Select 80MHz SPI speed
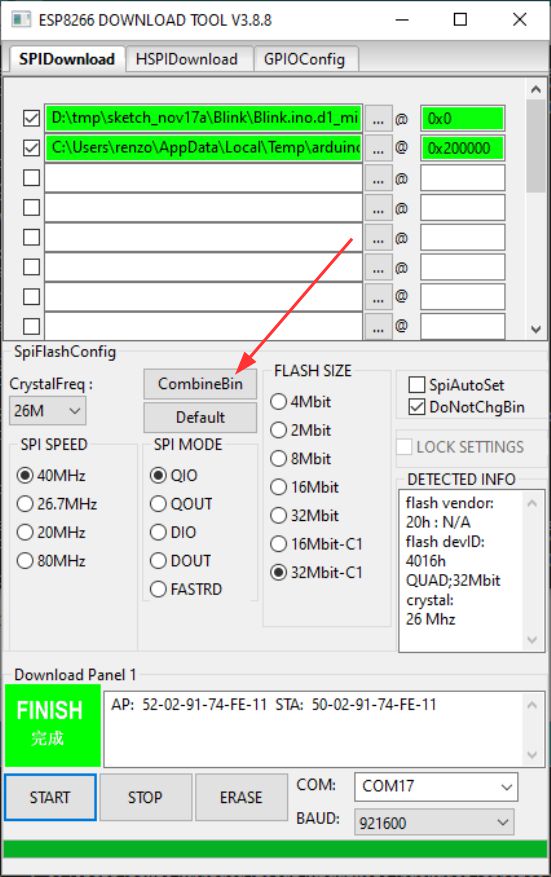 click(51, 560)
